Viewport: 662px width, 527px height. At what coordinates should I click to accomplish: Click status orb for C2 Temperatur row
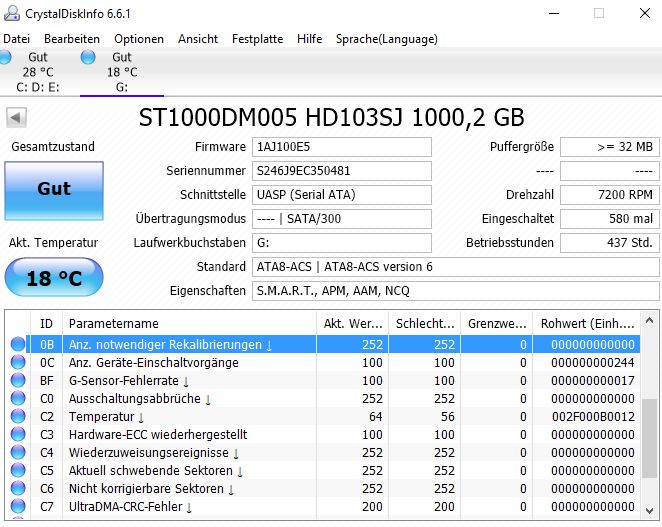[x=18, y=416]
